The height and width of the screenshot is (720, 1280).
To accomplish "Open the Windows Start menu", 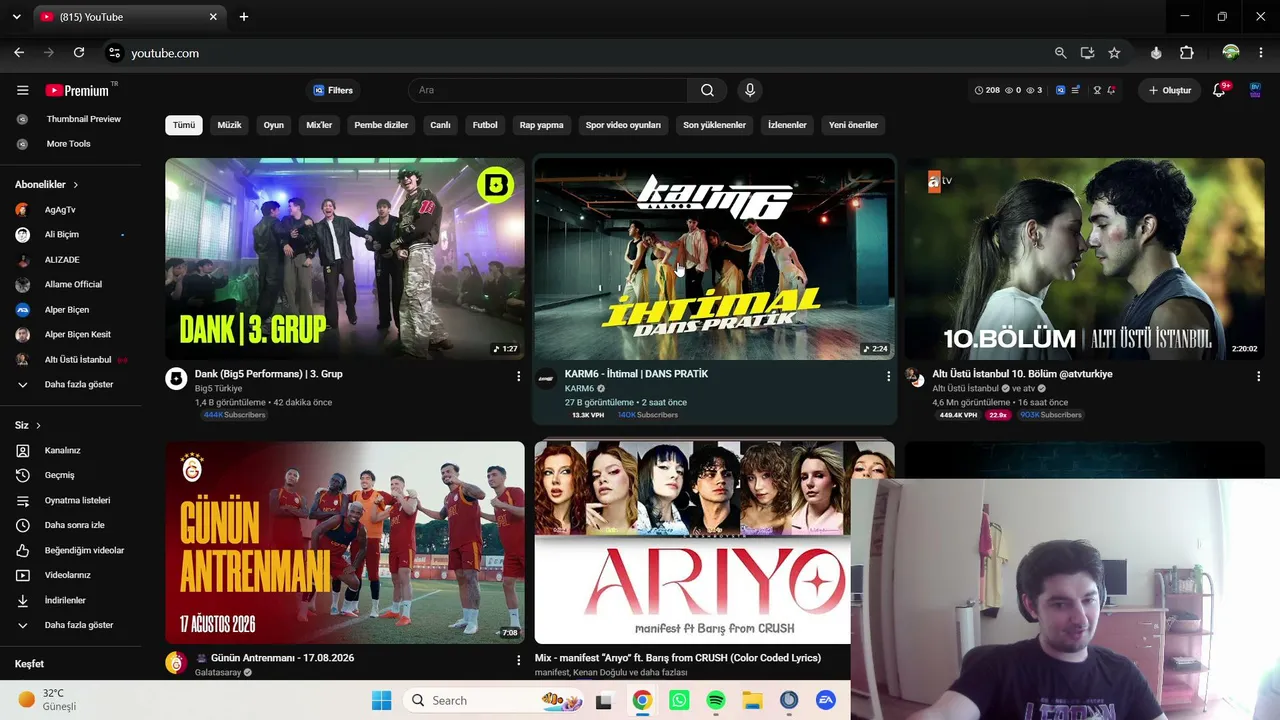I will (x=382, y=700).
